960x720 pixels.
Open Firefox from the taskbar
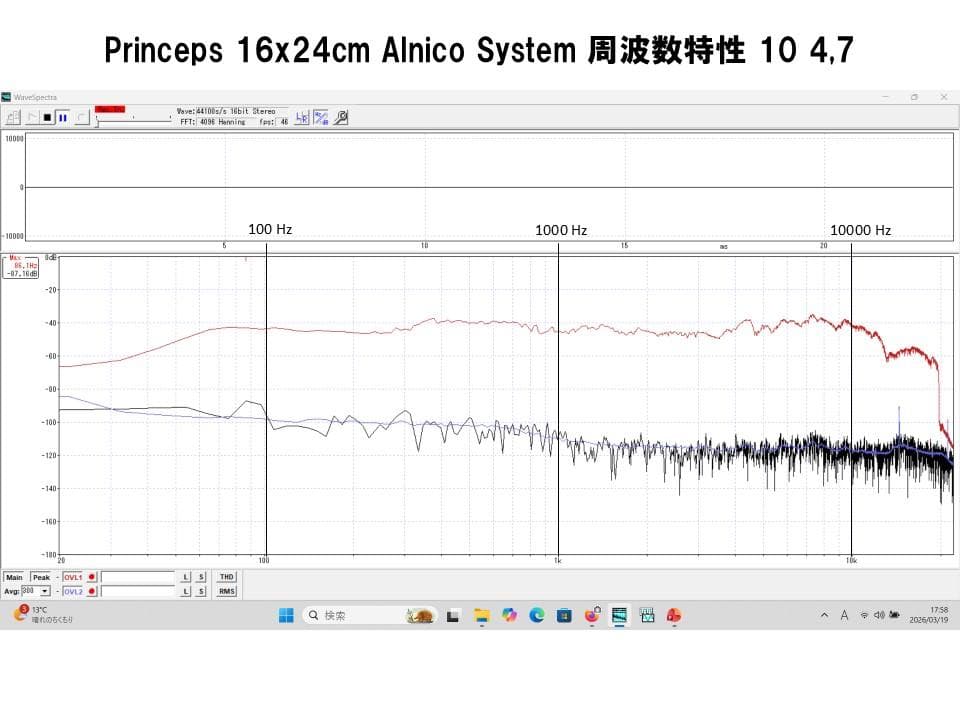(592, 615)
